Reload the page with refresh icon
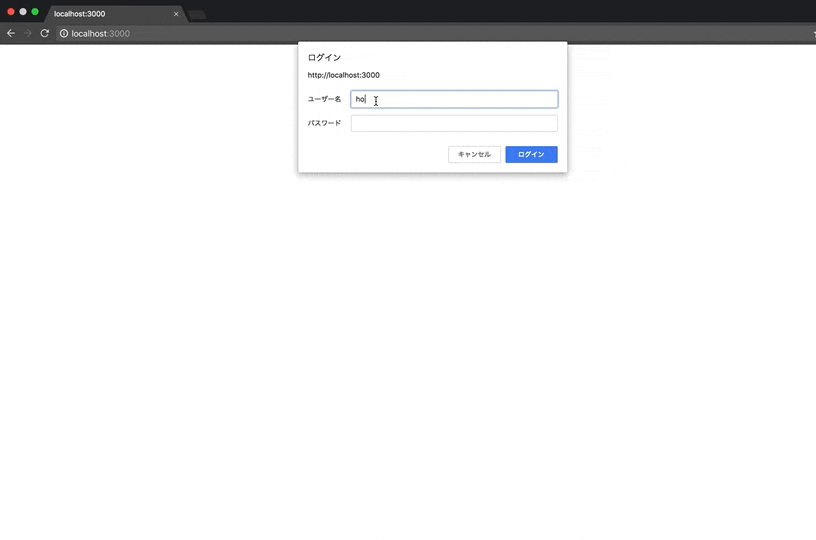 (45, 33)
